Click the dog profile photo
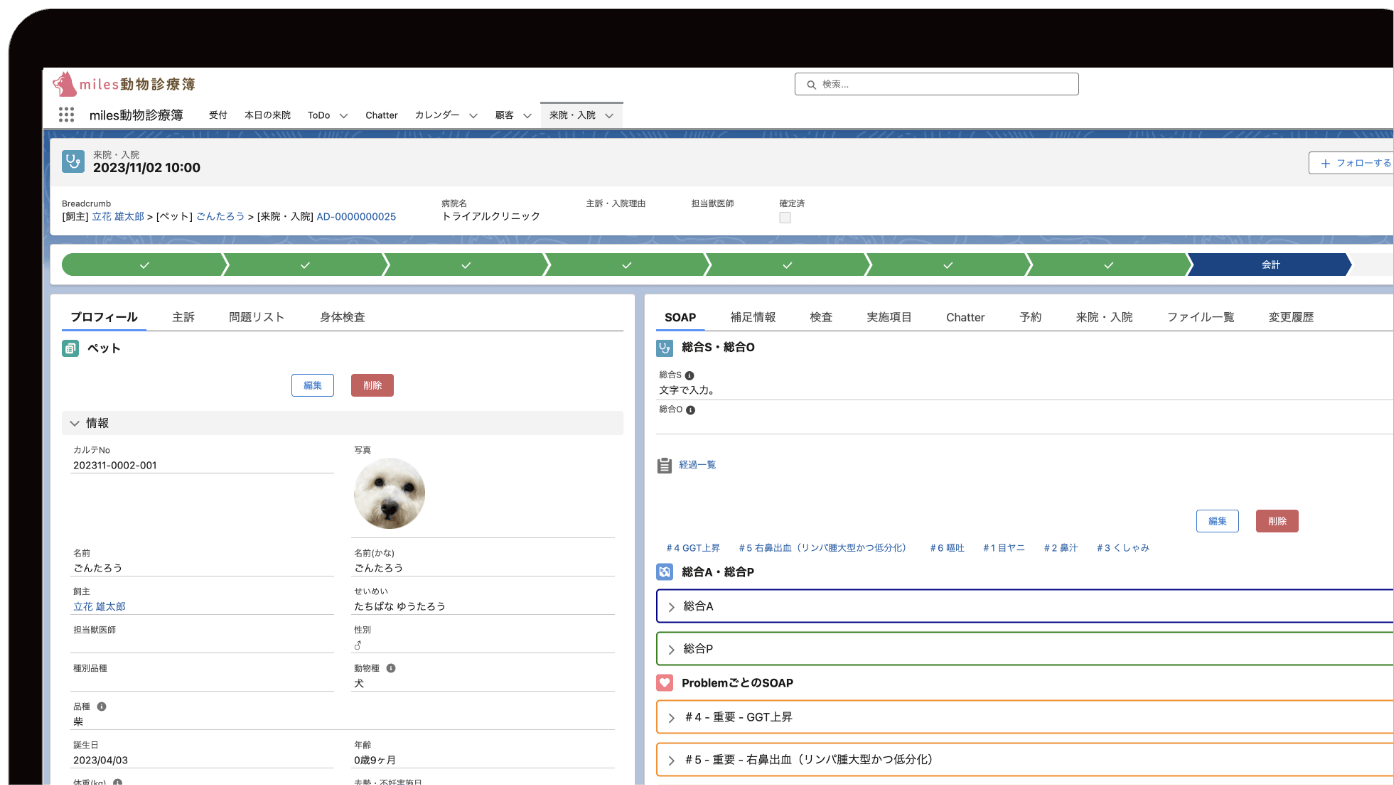The height and width of the screenshot is (785, 1394). pyautogui.click(x=389, y=494)
